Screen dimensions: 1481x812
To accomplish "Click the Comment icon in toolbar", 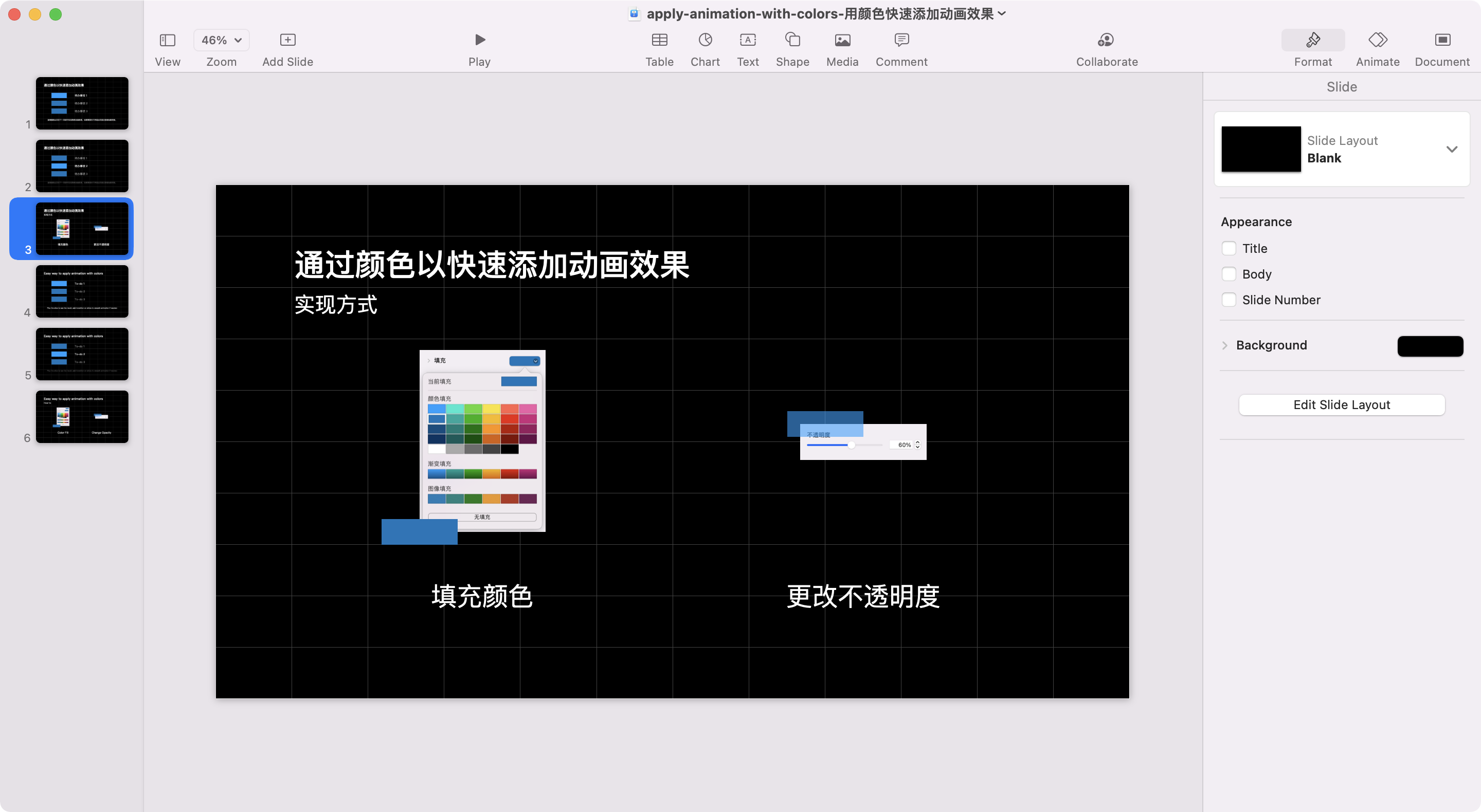I will tap(900, 39).
